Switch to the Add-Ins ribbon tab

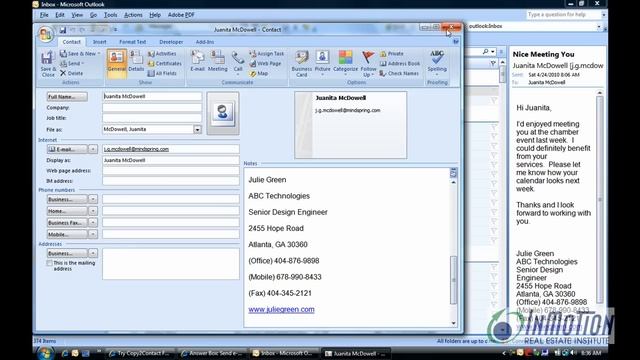[x=204, y=42]
